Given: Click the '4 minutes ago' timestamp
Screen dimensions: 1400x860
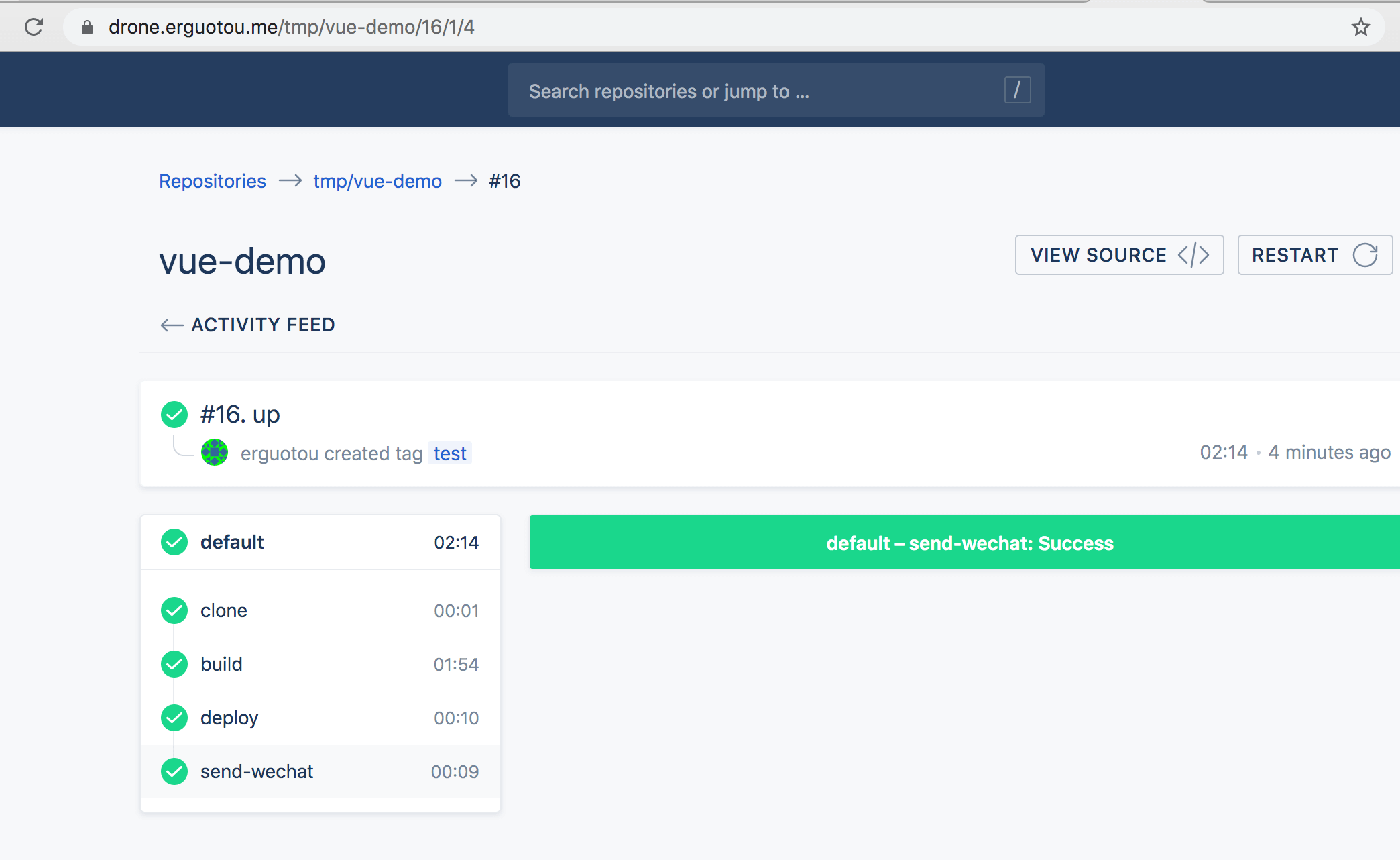Looking at the screenshot, I should pyautogui.click(x=1330, y=452).
